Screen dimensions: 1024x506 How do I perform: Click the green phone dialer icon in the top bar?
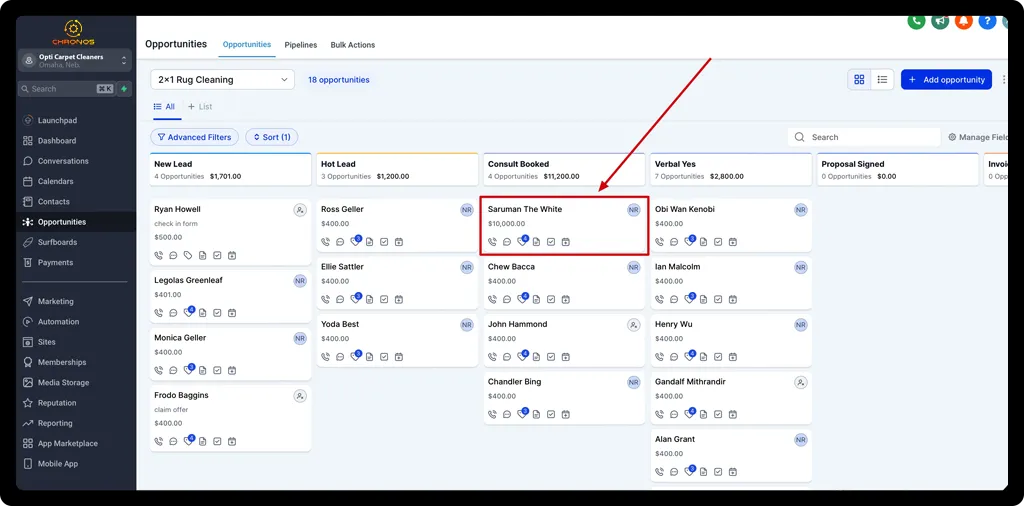tap(916, 21)
